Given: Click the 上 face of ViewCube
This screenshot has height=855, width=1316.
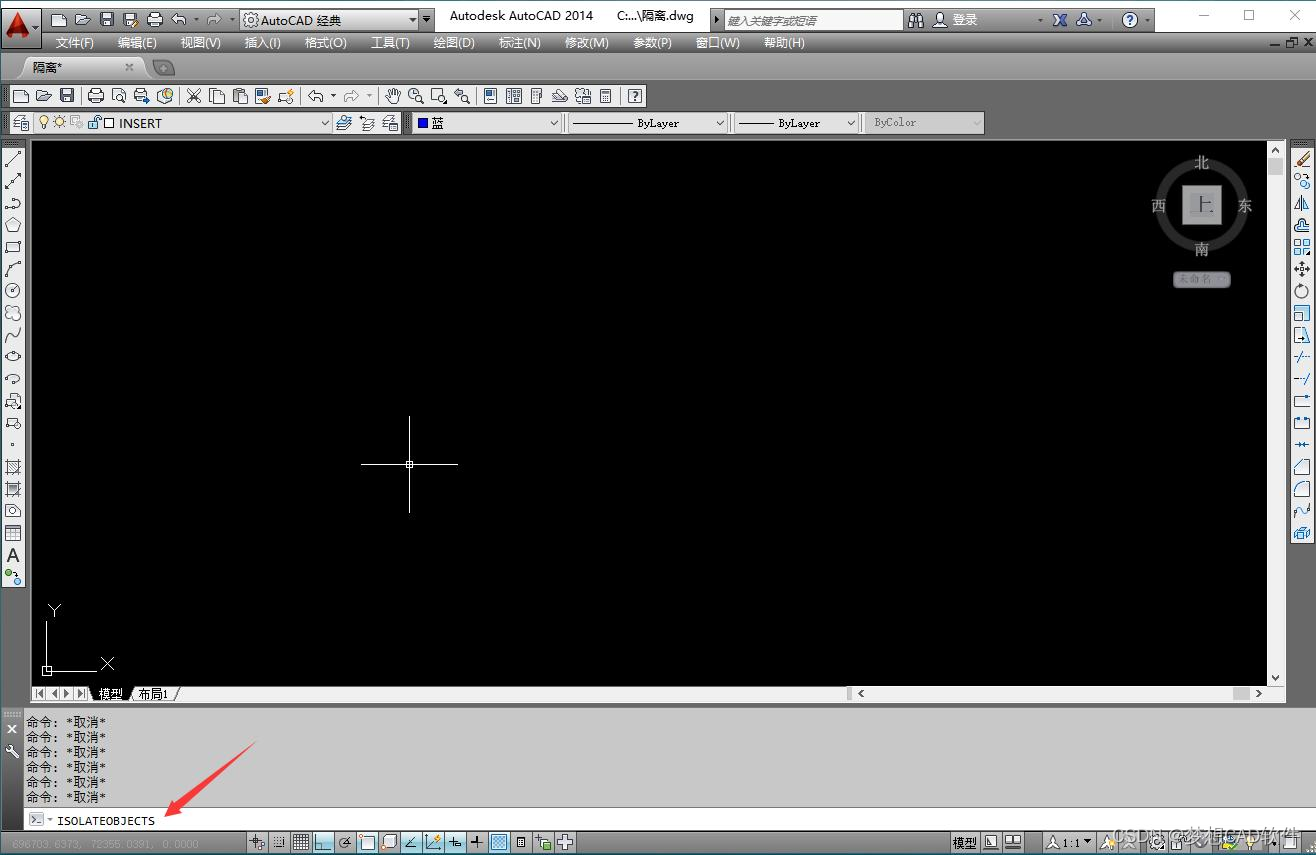Looking at the screenshot, I should click(x=1202, y=206).
